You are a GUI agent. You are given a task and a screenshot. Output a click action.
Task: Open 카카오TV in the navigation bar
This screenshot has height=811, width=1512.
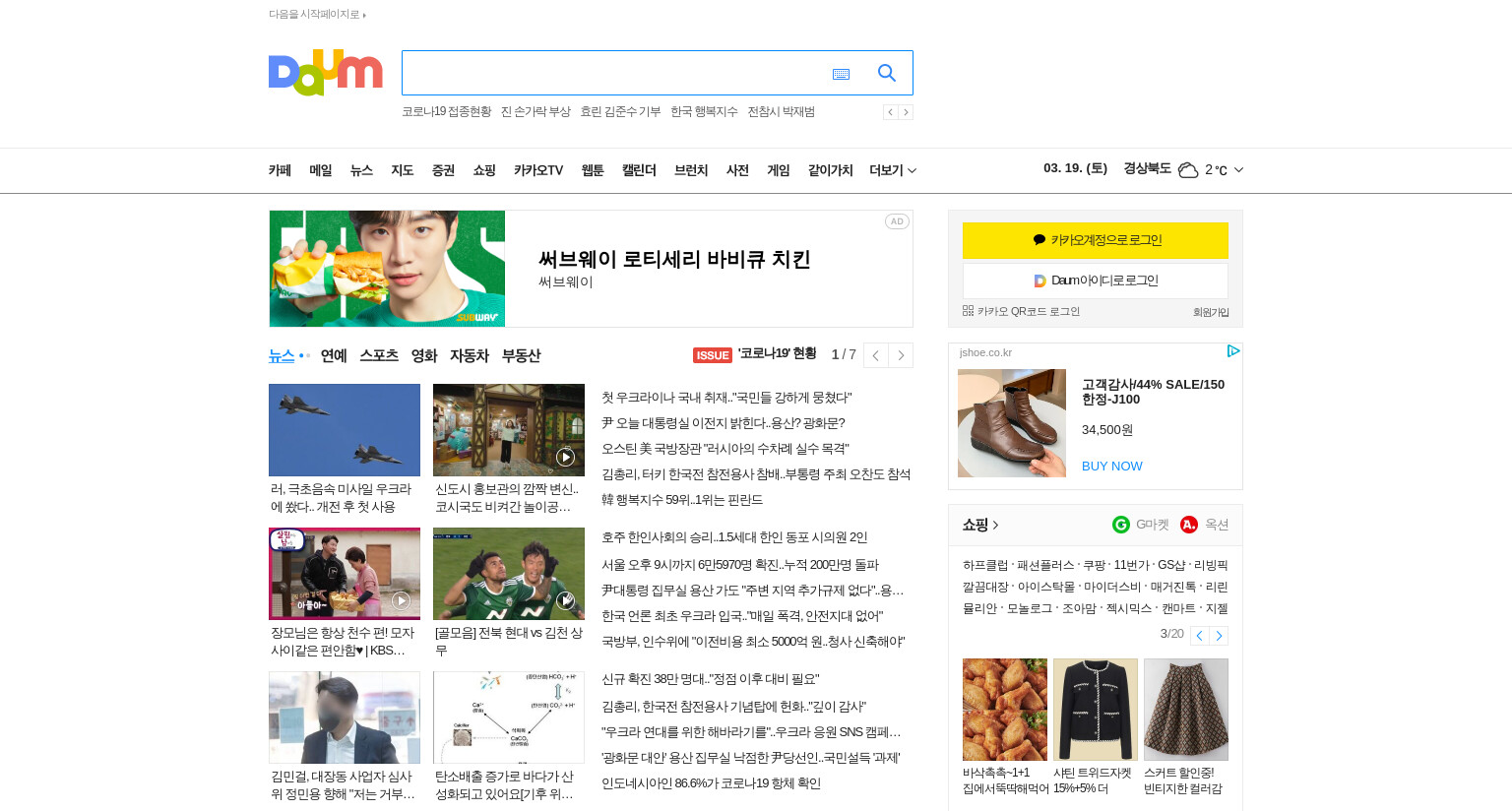(x=538, y=170)
